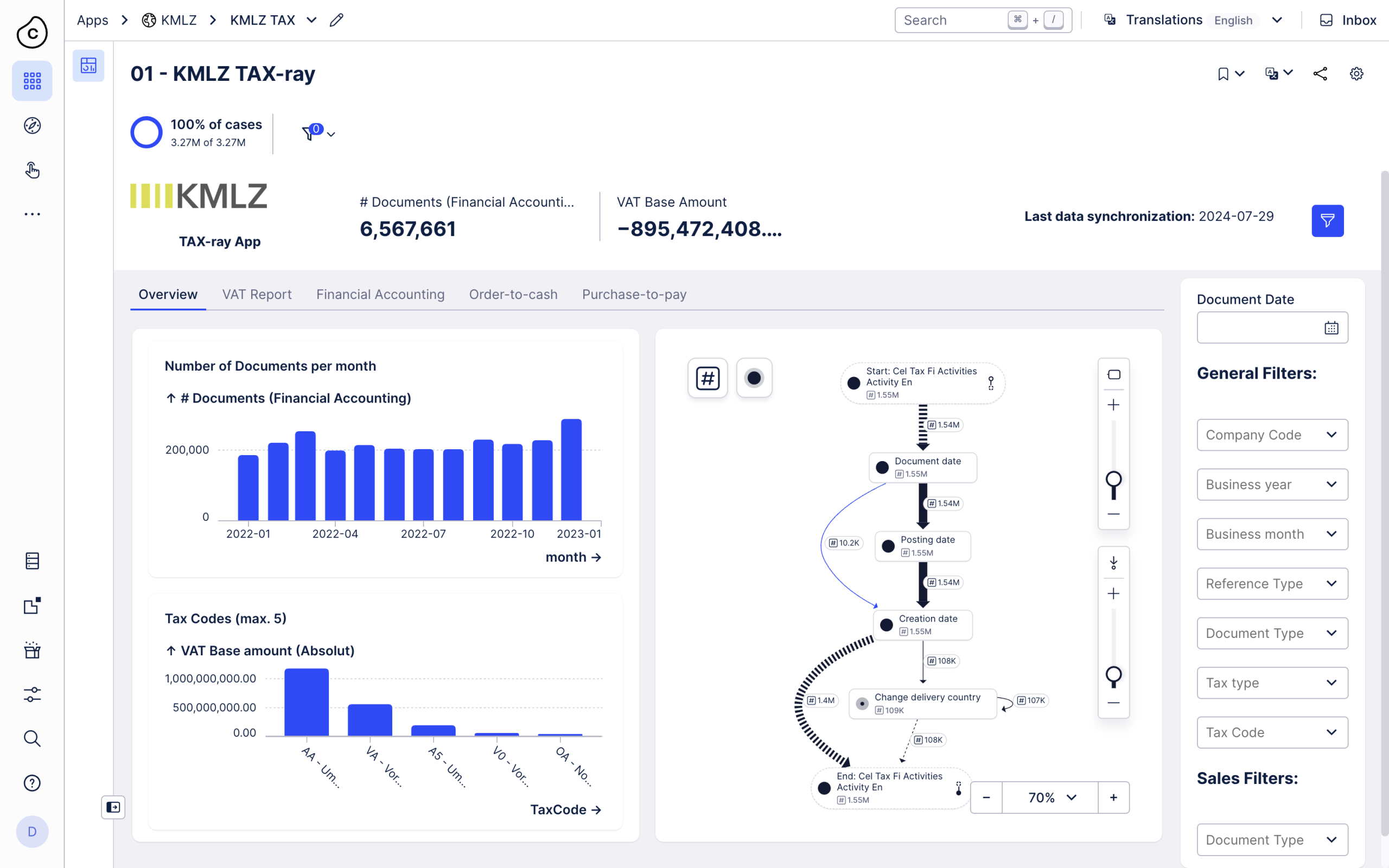Click the Start node route icon
This screenshot has height=868, width=1389.
[991, 384]
